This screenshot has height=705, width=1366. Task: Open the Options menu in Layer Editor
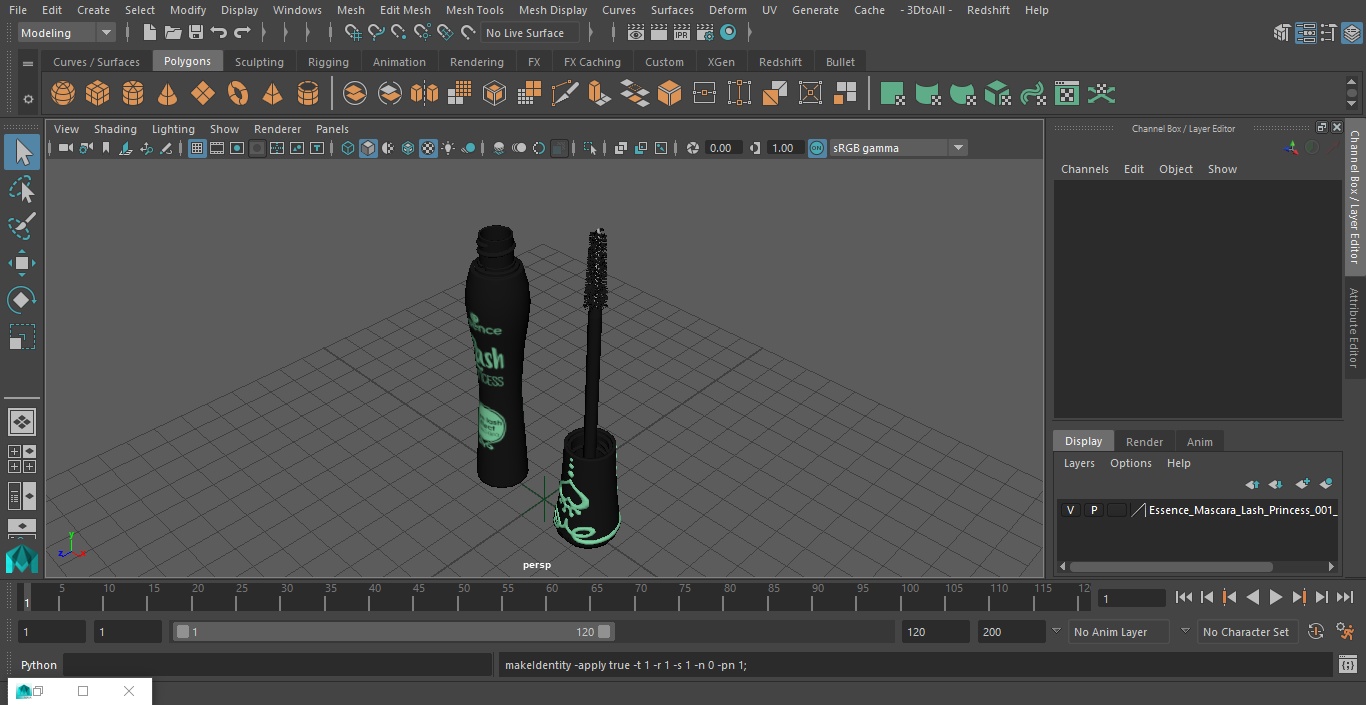[x=1131, y=463]
